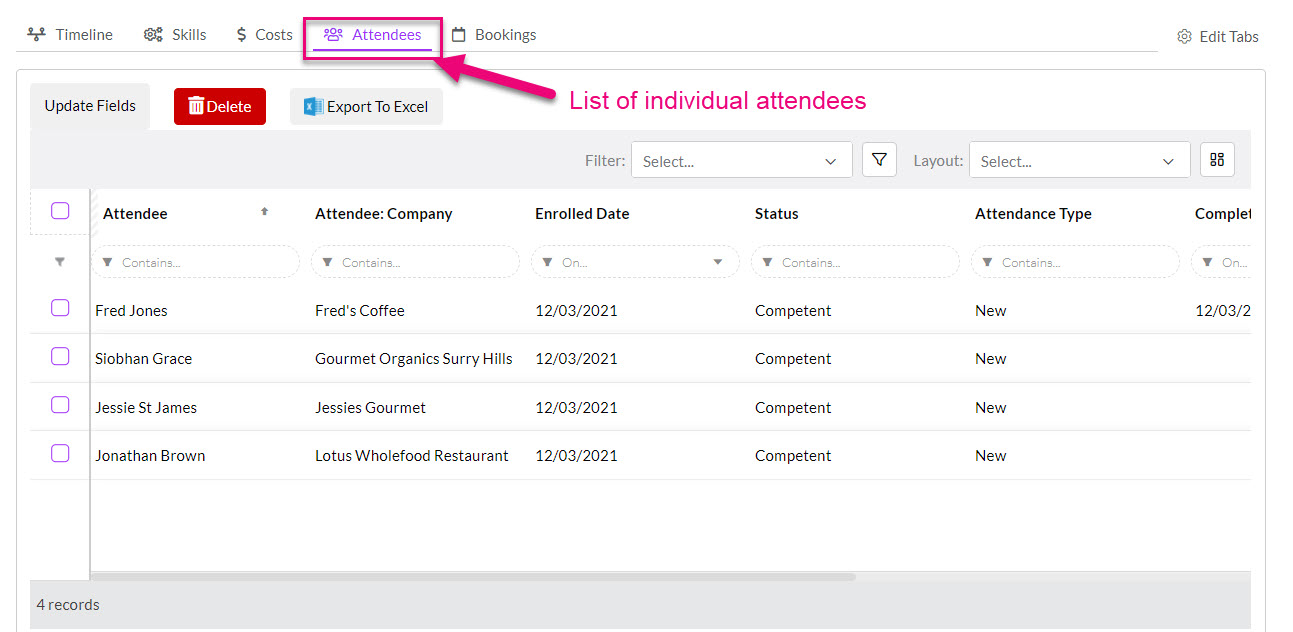The width and height of the screenshot is (1293, 632).
Task: Click filter-row funnel icon below select-all checkbox
Action: pos(60,262)
